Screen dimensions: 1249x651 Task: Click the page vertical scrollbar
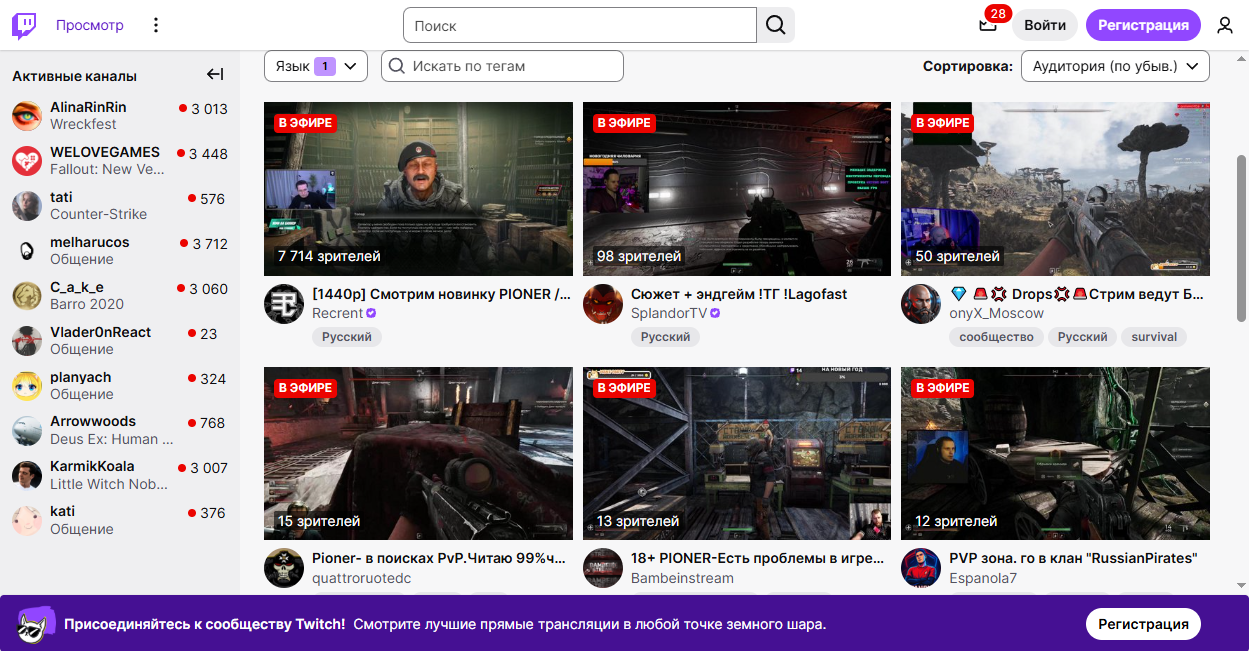[1241, 238]
